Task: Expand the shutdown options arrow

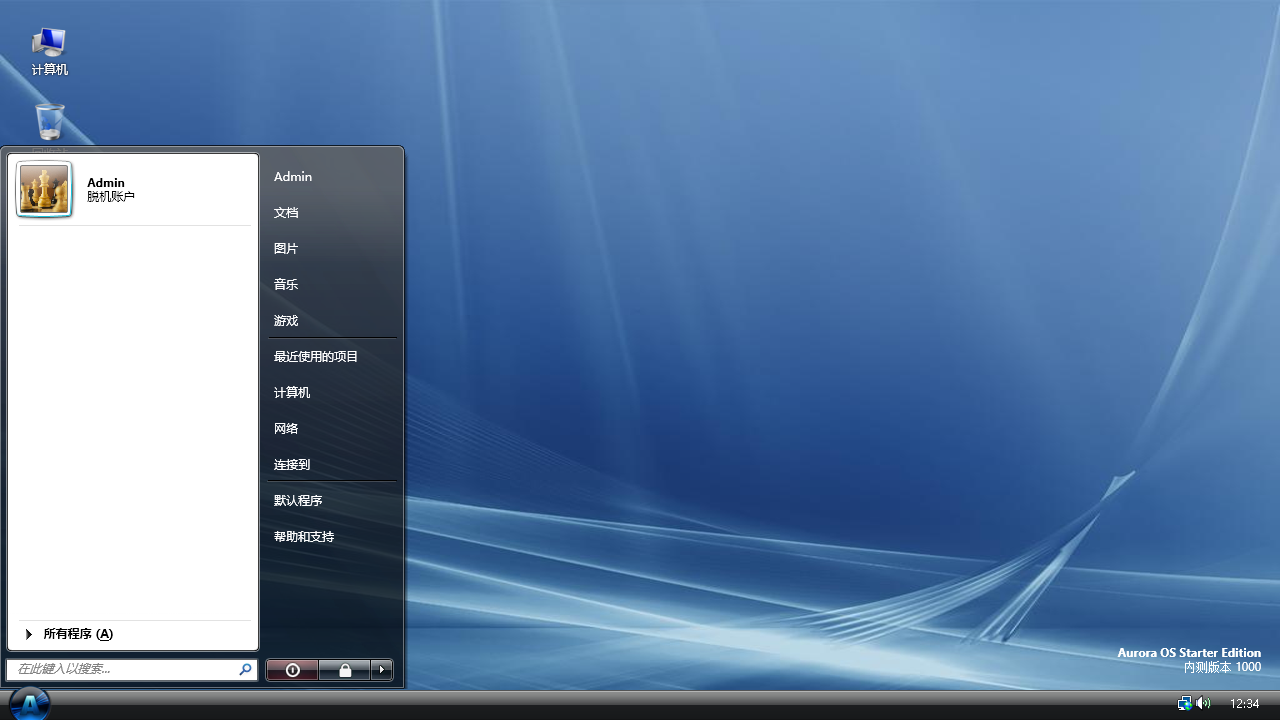Action: (382, 670)
